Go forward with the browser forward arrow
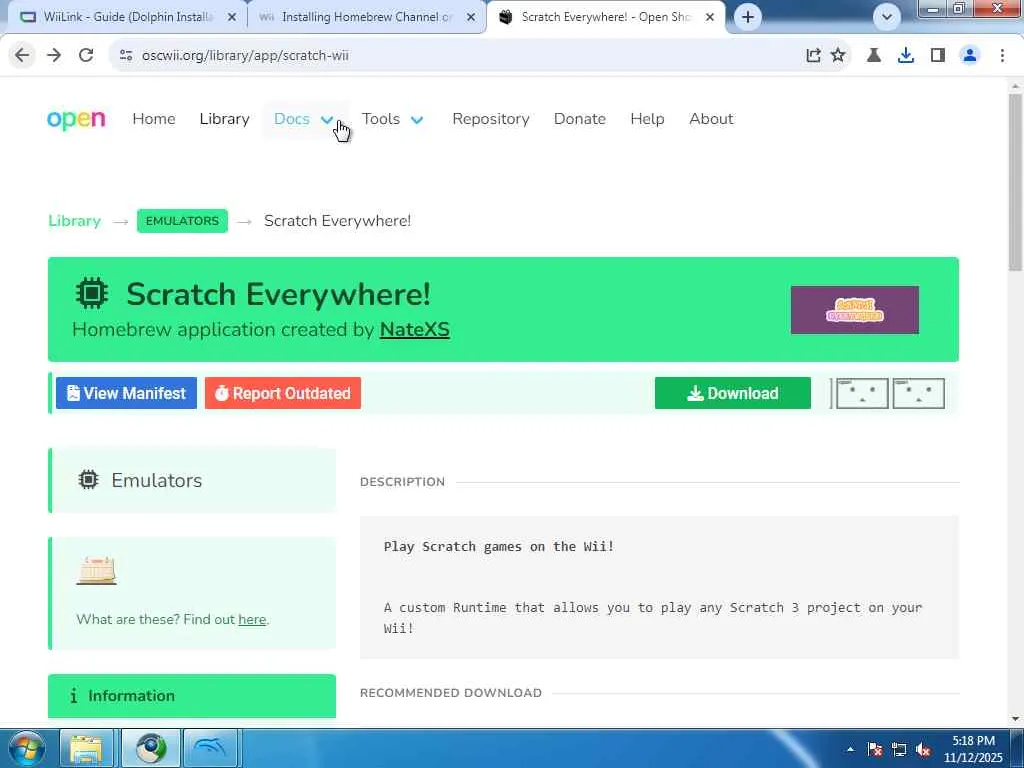The width and height of the screenshot is (1024, 768). pos(54,56)
